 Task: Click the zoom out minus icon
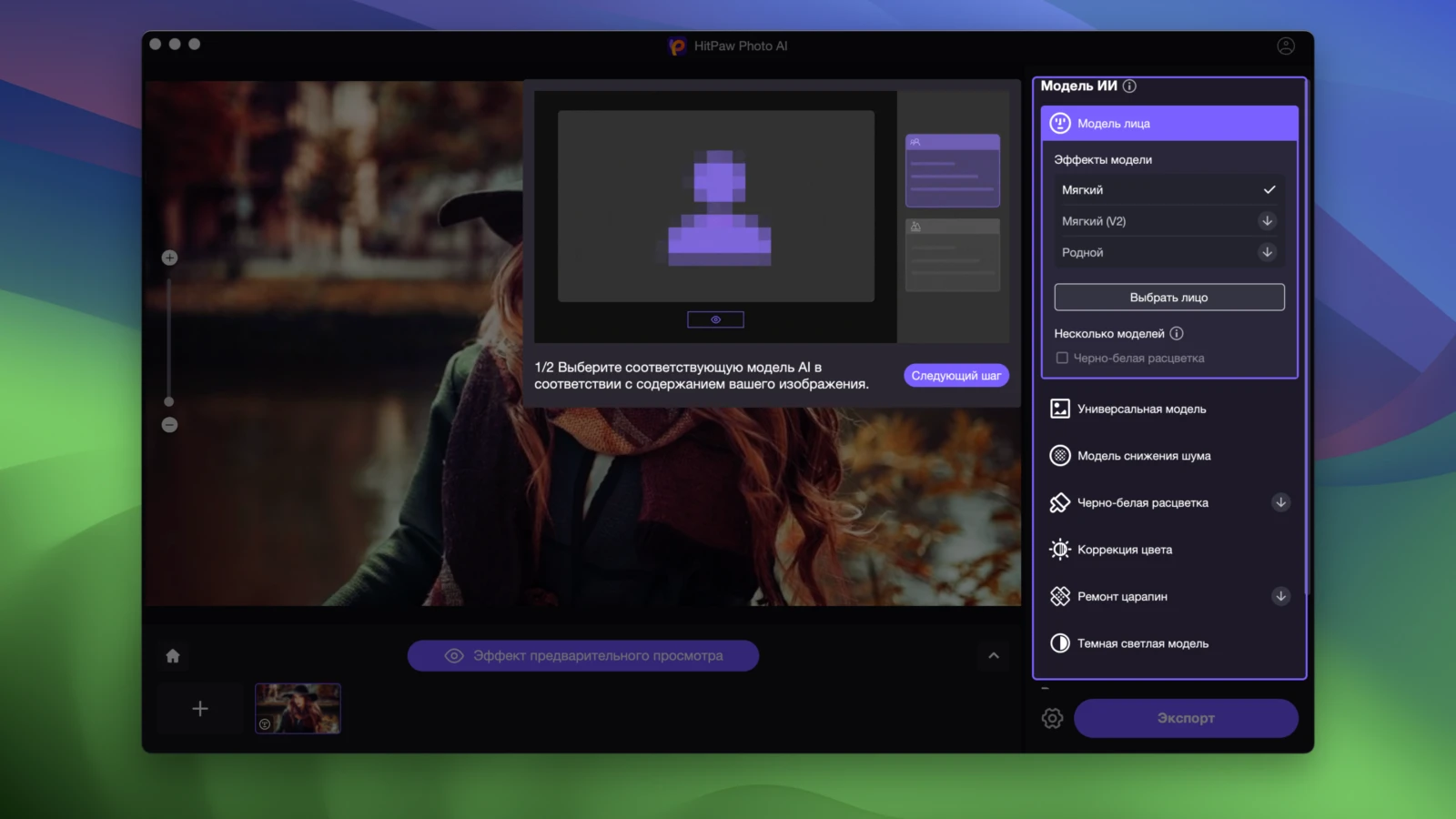click(169, 425)
